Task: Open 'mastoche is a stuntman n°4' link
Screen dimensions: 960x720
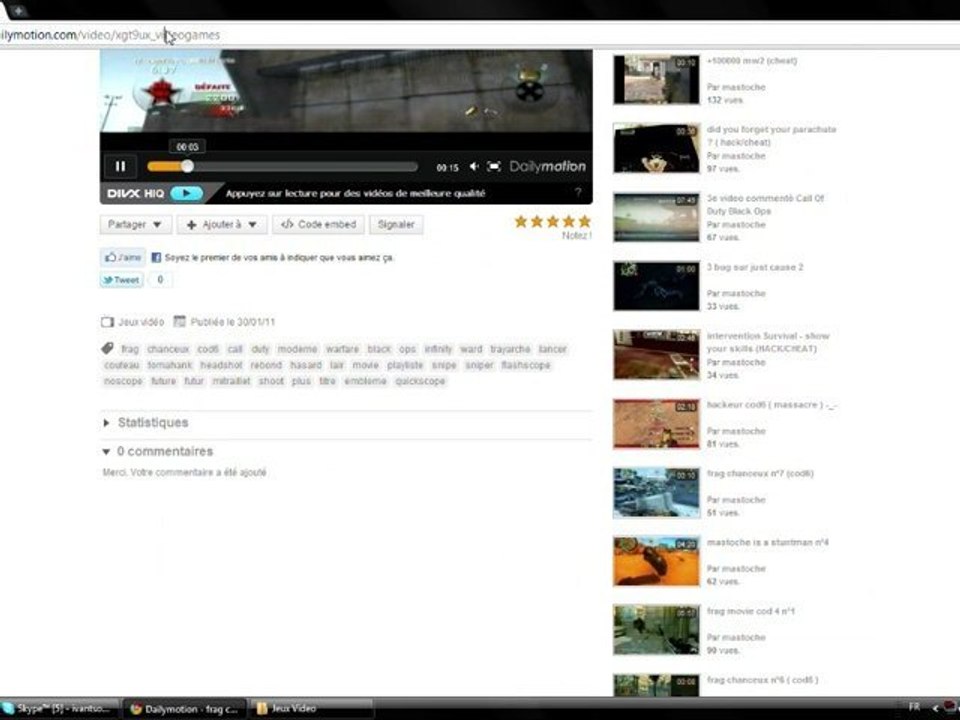Action: point(768,542)
